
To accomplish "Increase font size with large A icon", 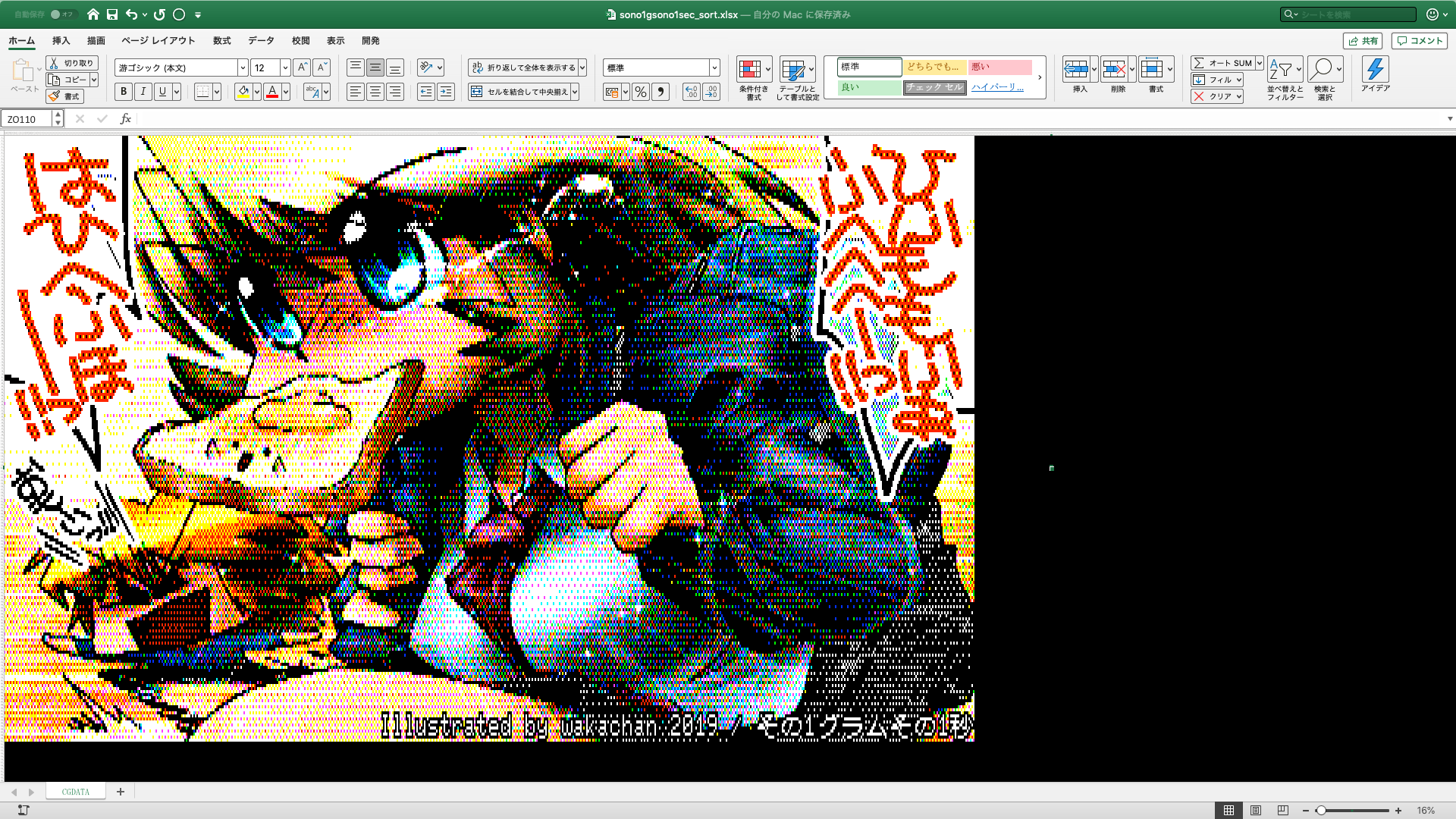I will [x=302, y=67].
